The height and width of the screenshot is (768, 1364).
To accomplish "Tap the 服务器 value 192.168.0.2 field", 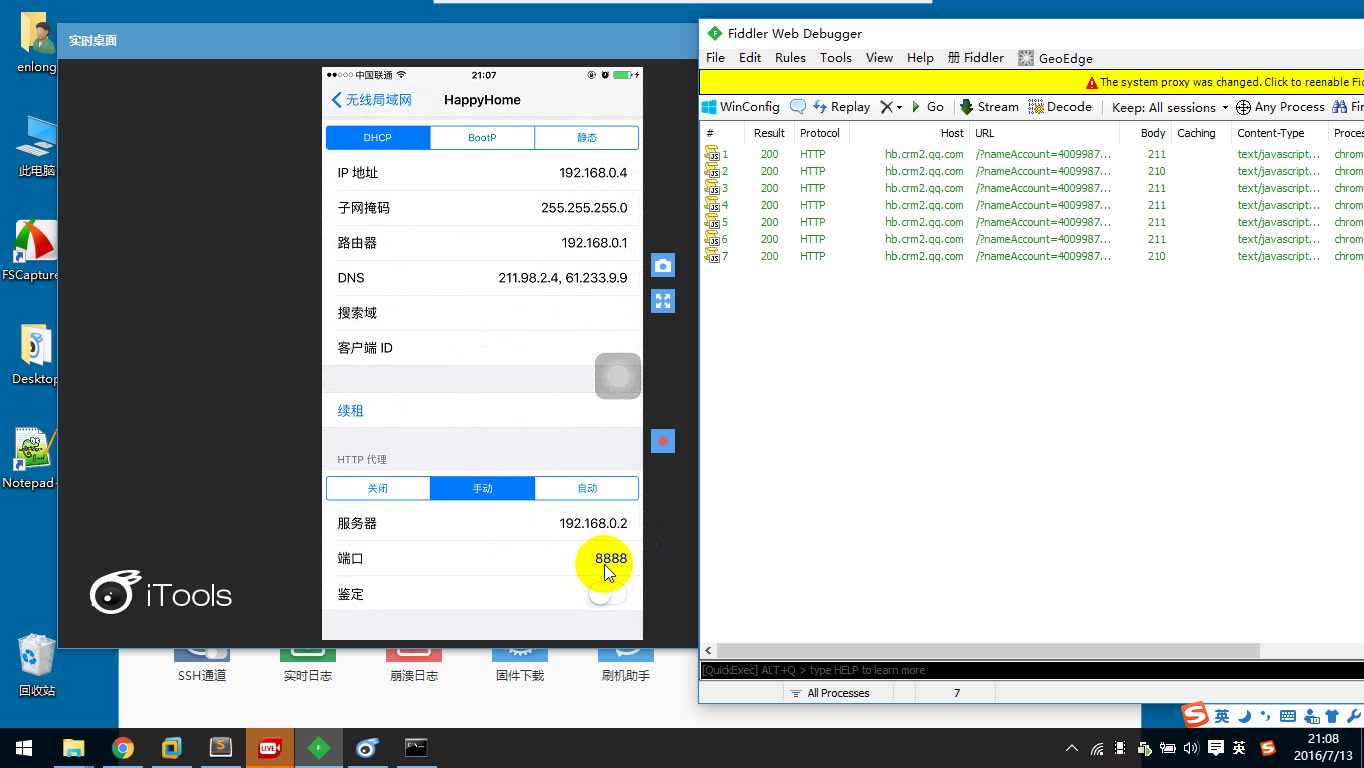I will (x=593, y=523).
